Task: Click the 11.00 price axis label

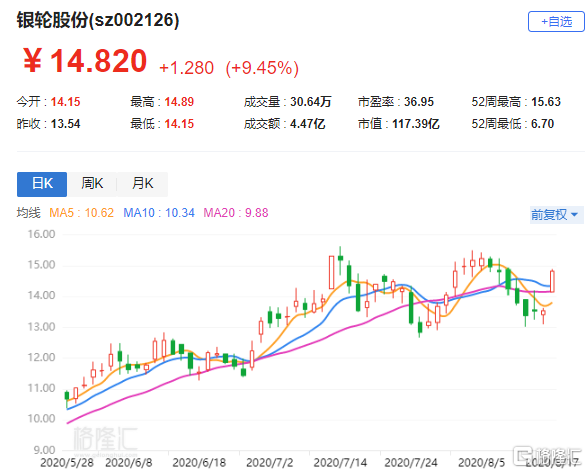Action: [41, 388]
